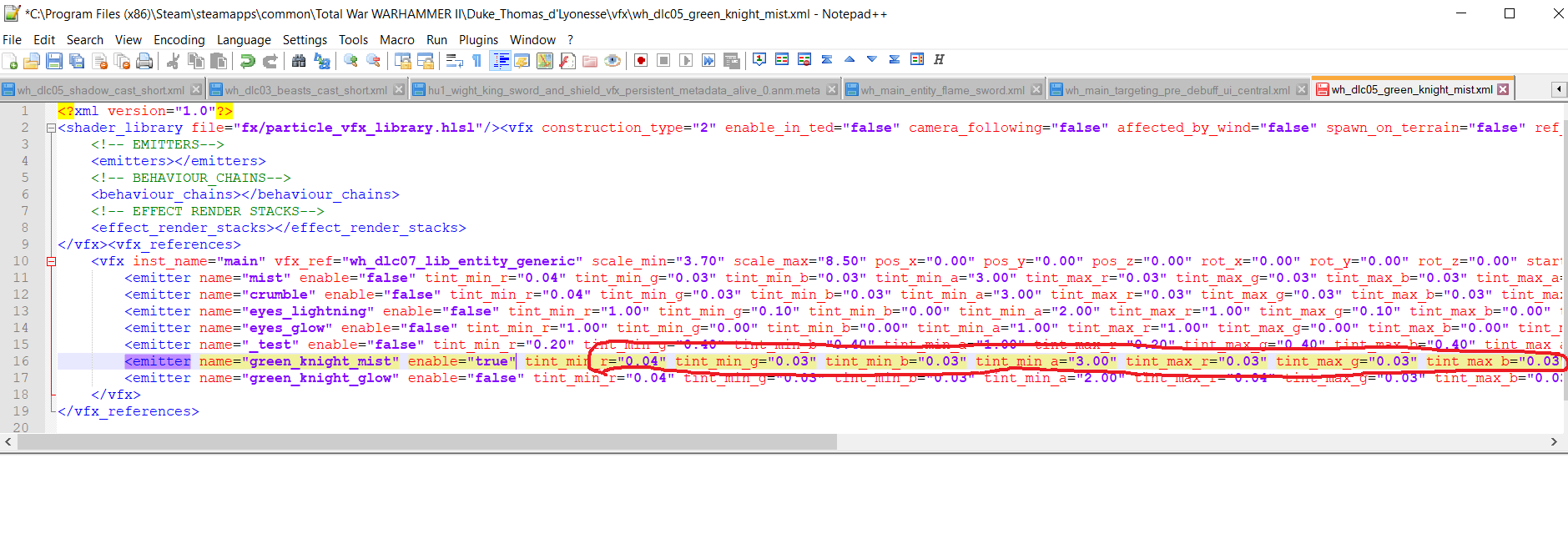Screen dimensions: 1568x559
Task: Open the Language menu
Action: click(244, 40)
